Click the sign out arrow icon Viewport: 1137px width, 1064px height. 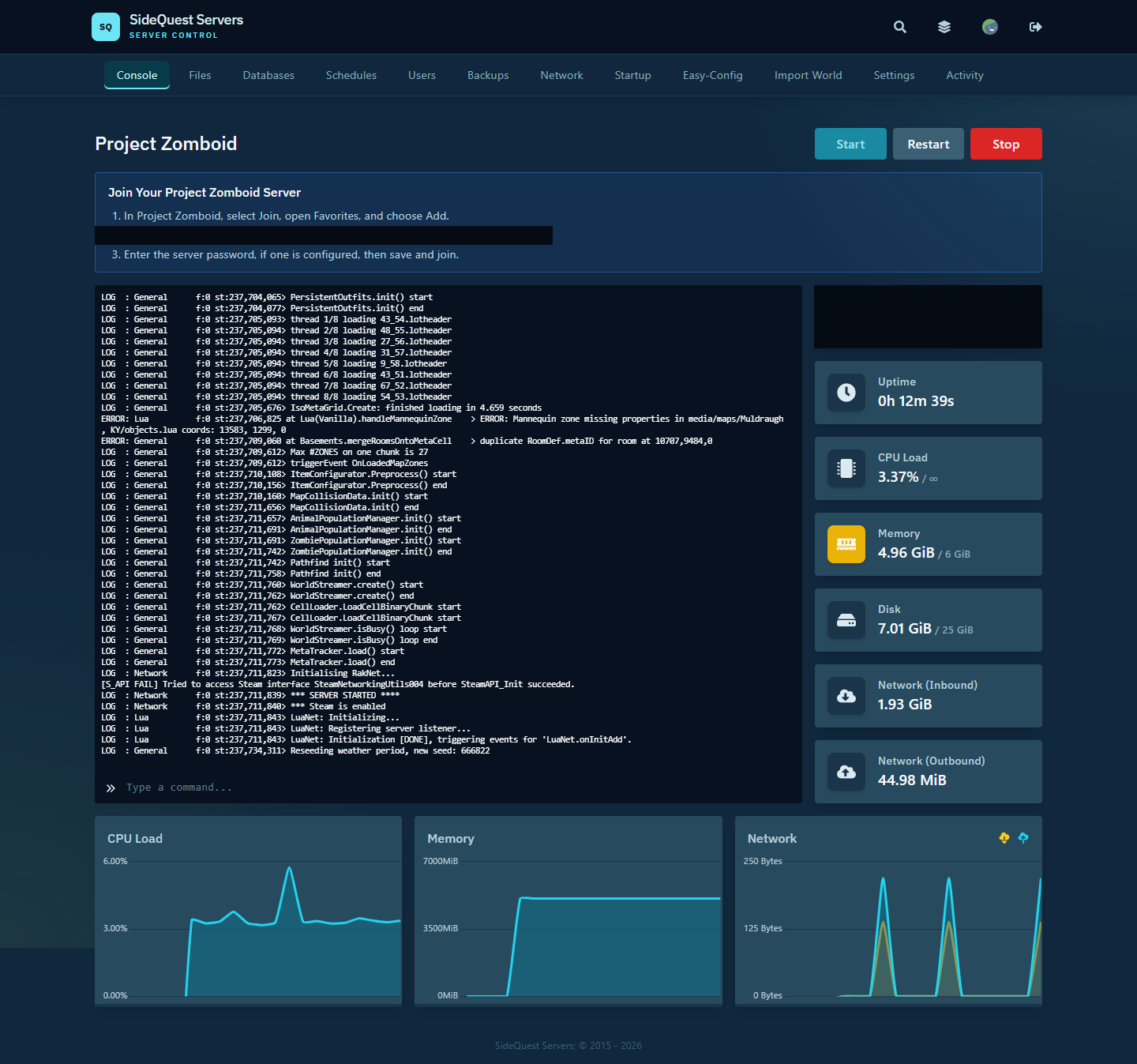coord(1036,27)
